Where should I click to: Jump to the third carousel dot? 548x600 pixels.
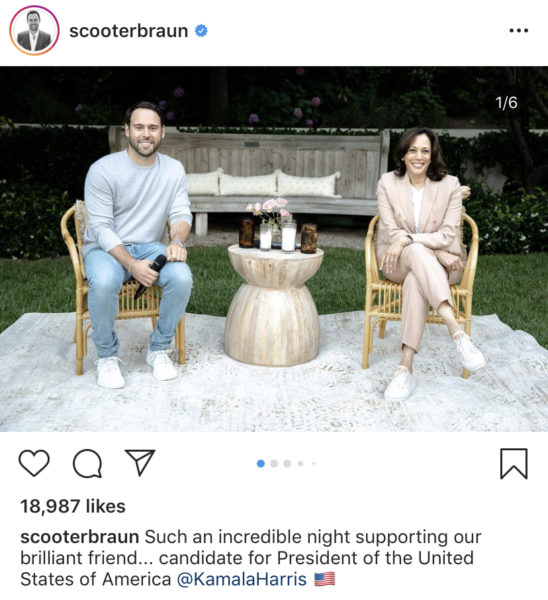pos(287,463)
